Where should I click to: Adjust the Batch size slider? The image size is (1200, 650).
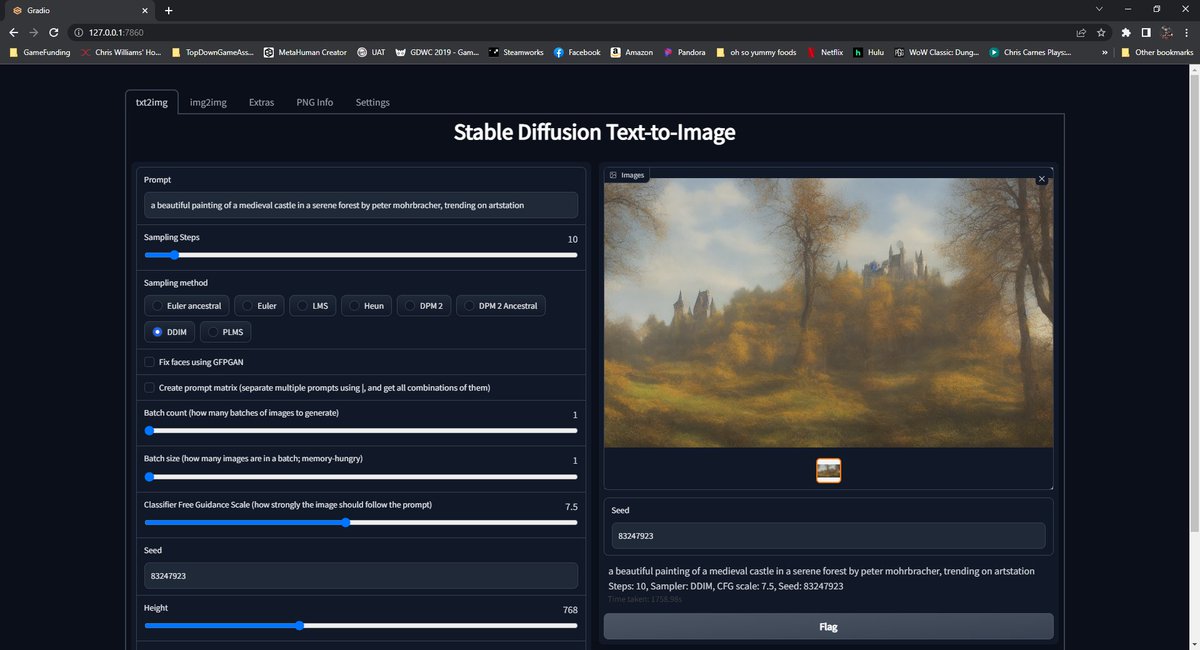point(361,476)
